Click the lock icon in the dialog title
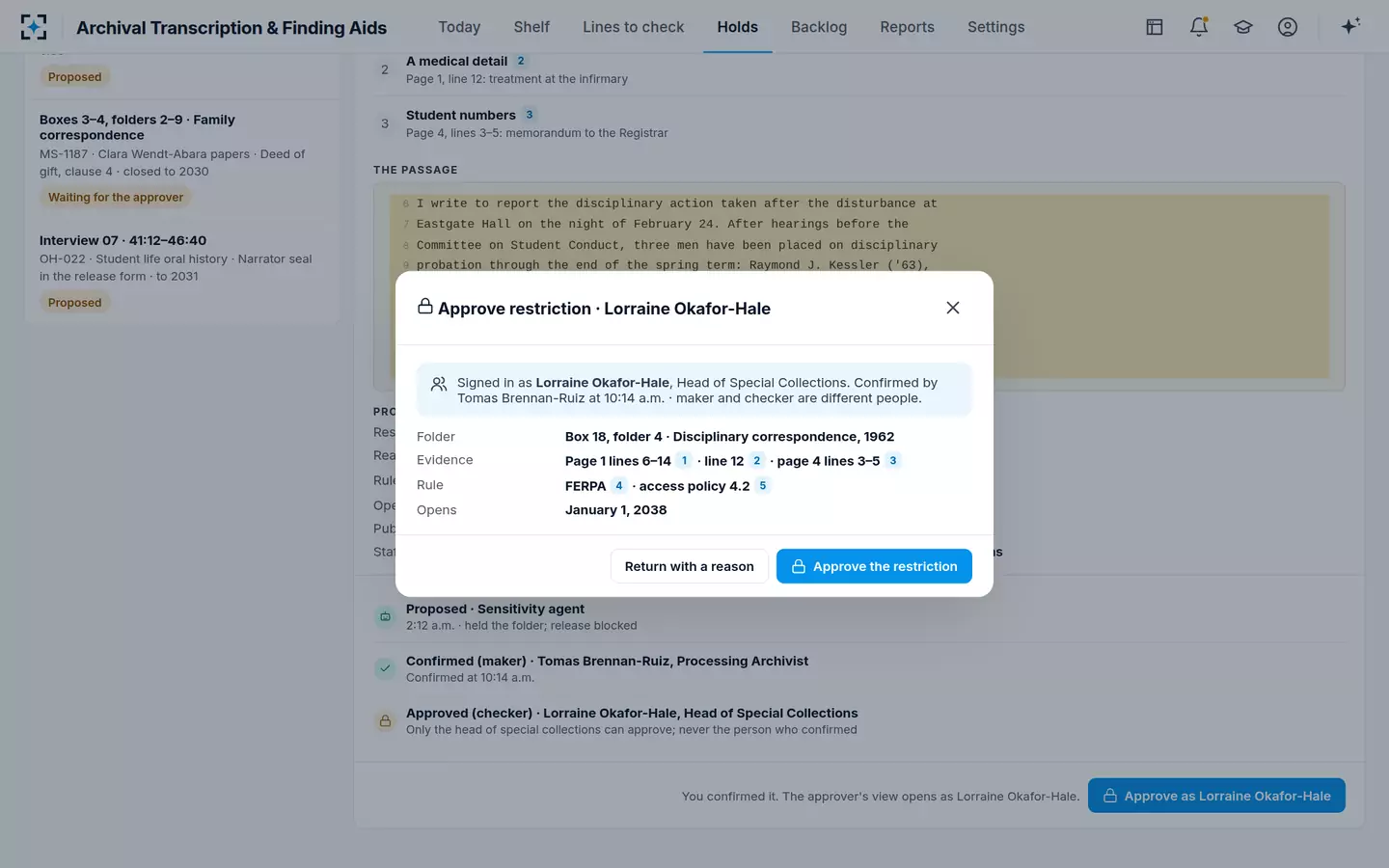 coord(424,307)
